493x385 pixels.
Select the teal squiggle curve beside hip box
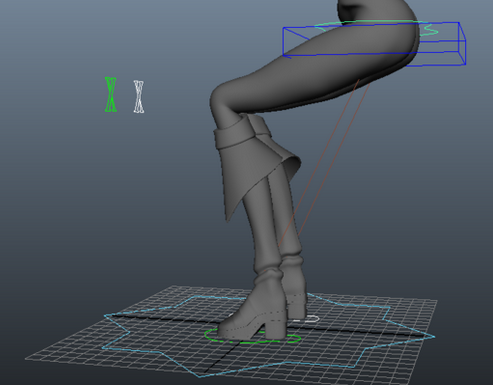pyautogui.click(x=428, y=30)
